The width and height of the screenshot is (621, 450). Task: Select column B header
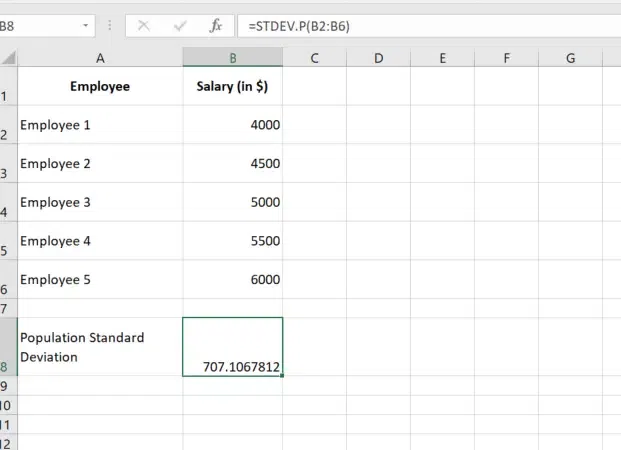coord(233,58)
